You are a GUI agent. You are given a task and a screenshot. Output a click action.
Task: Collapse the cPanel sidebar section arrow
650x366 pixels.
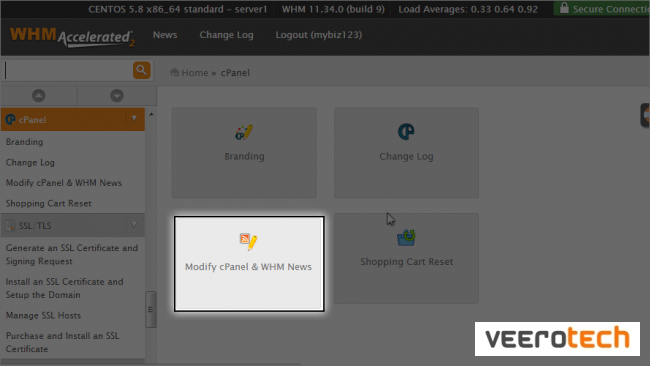tap(134, 119)
